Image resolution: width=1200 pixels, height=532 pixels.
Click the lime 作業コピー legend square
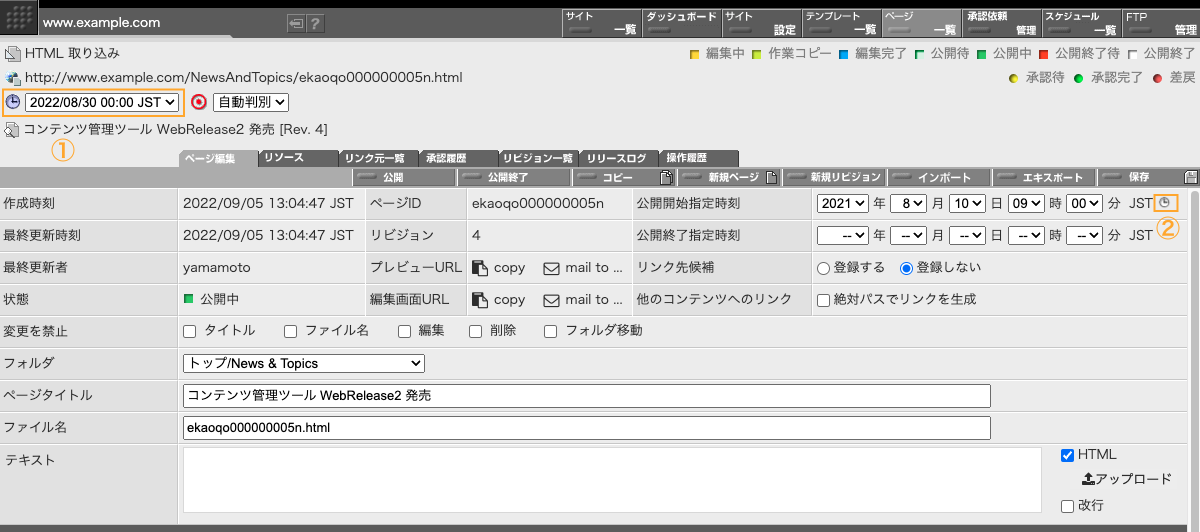[757, 54]
